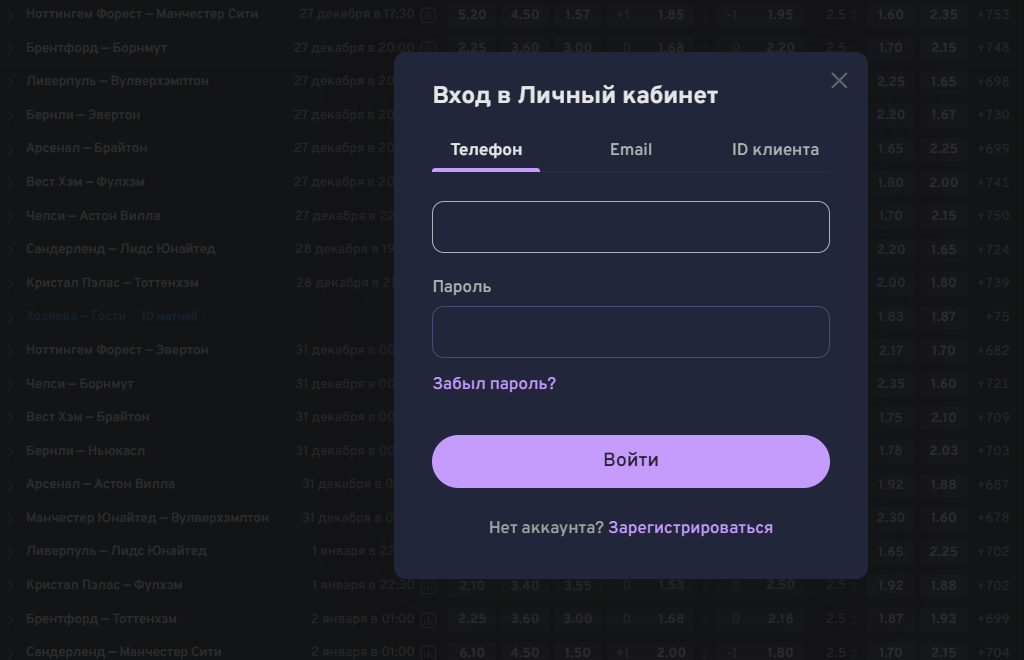Switch to the ID клиента tab
The image size is (1024, 660).
tap(775, 150)
